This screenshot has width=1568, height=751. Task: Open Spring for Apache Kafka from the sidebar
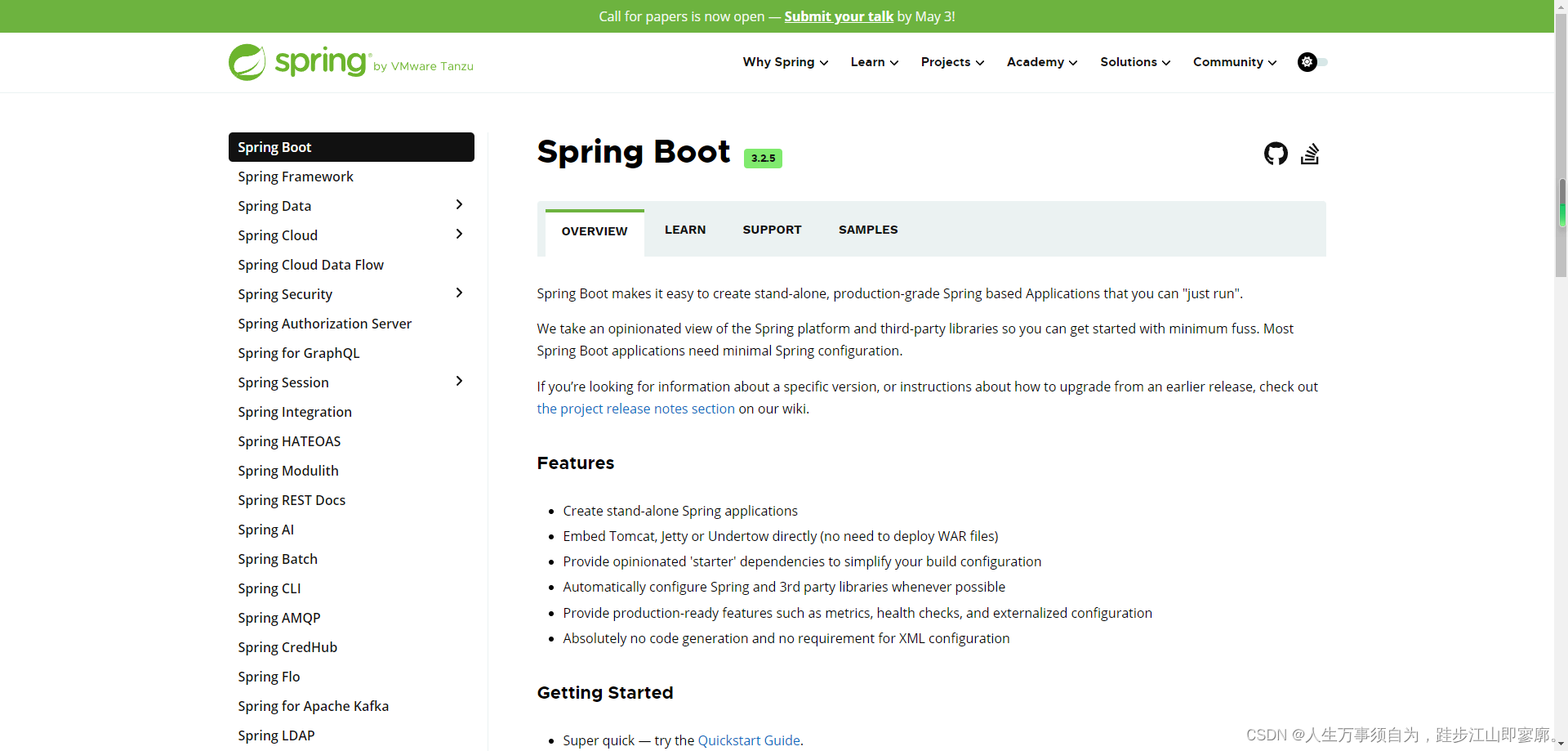point(313,706)
